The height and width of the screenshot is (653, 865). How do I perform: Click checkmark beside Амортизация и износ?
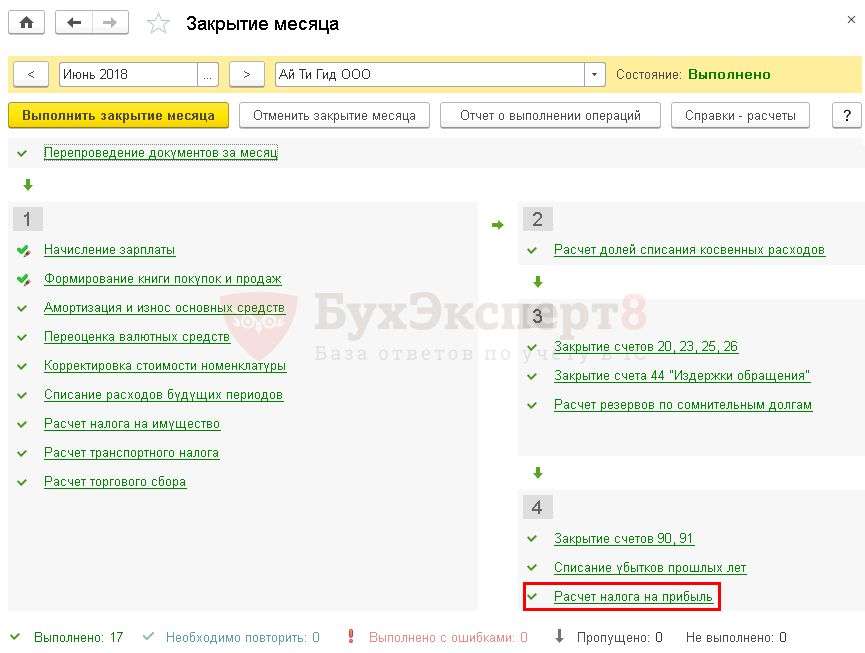pos(22,308)
